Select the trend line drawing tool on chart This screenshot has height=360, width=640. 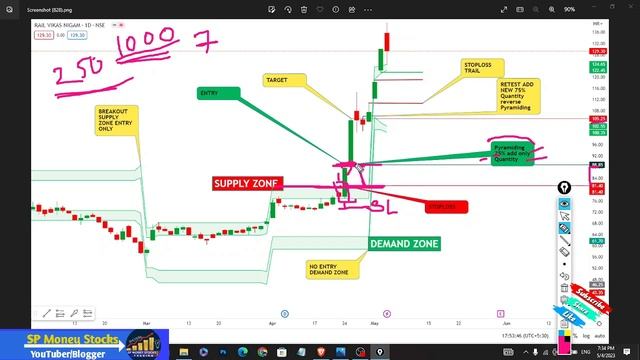point(47,313)
